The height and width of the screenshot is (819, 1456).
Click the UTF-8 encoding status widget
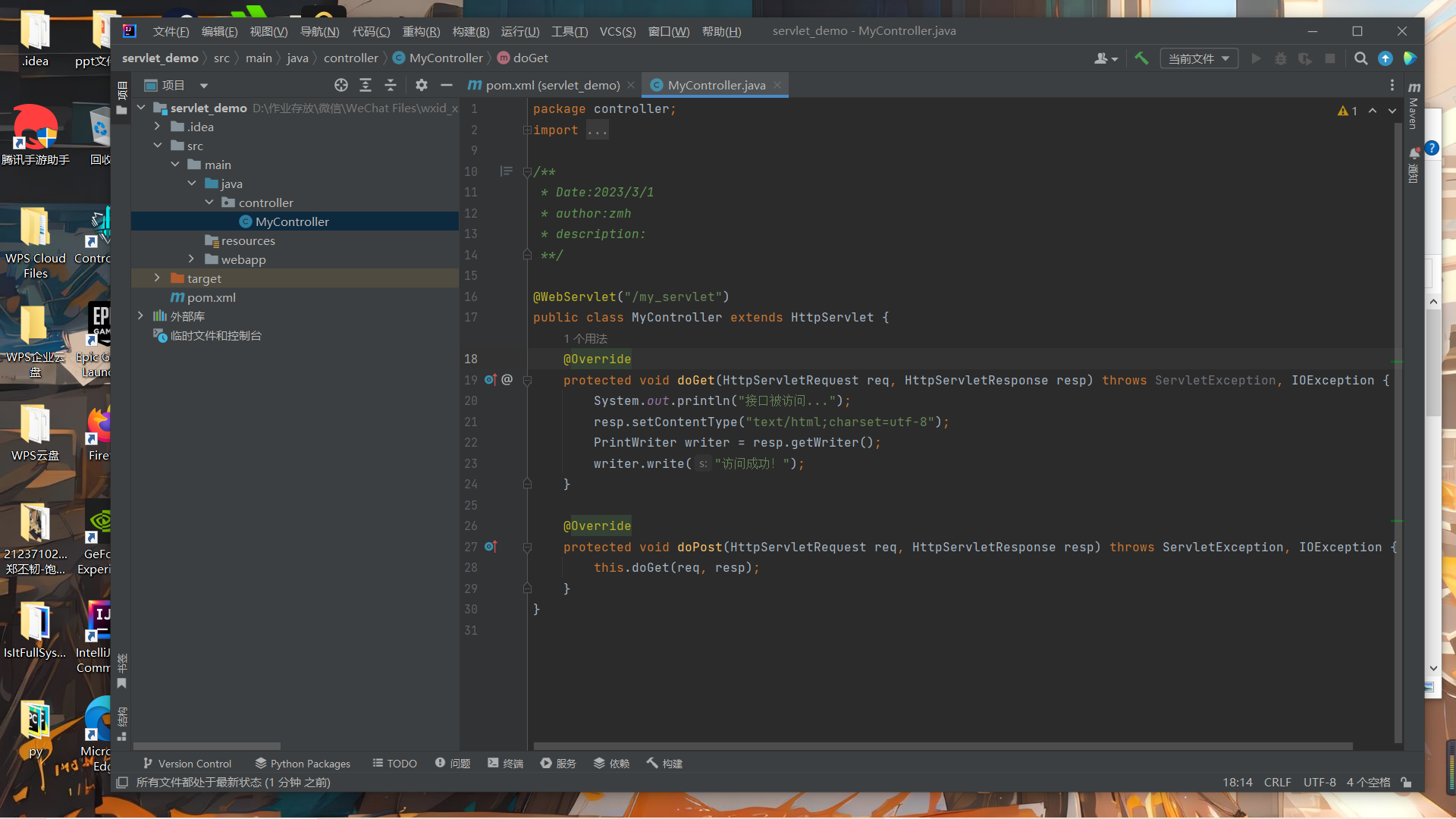pyautogui.click(x=1319, y=782)
